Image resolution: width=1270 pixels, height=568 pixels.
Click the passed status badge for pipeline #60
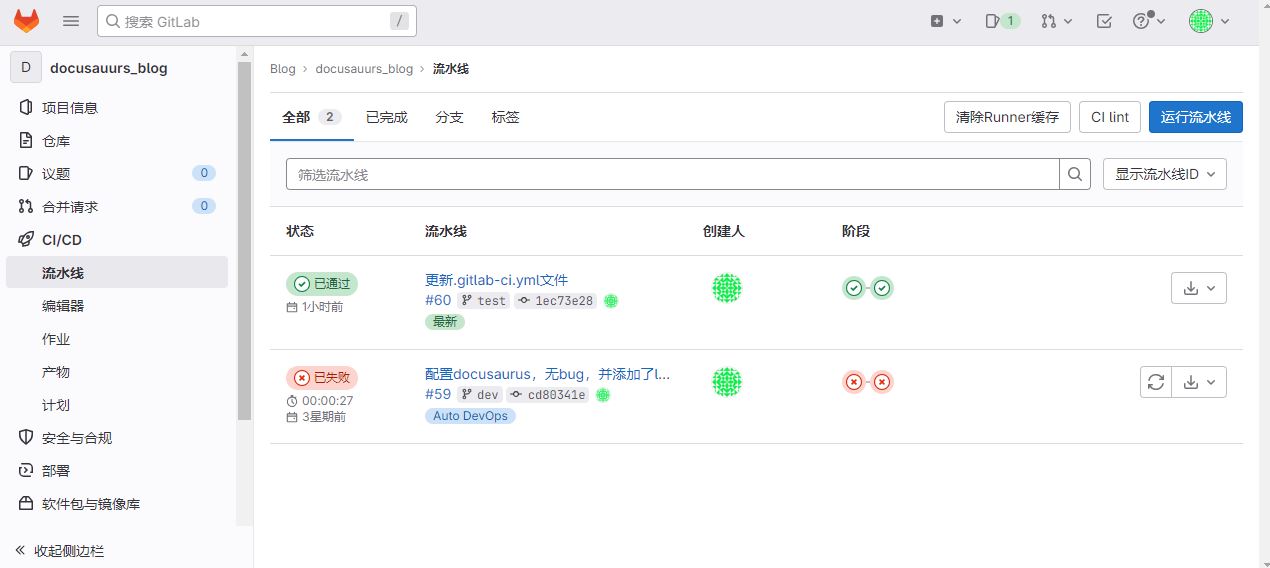pyautogui.click(x=322, y=284)
